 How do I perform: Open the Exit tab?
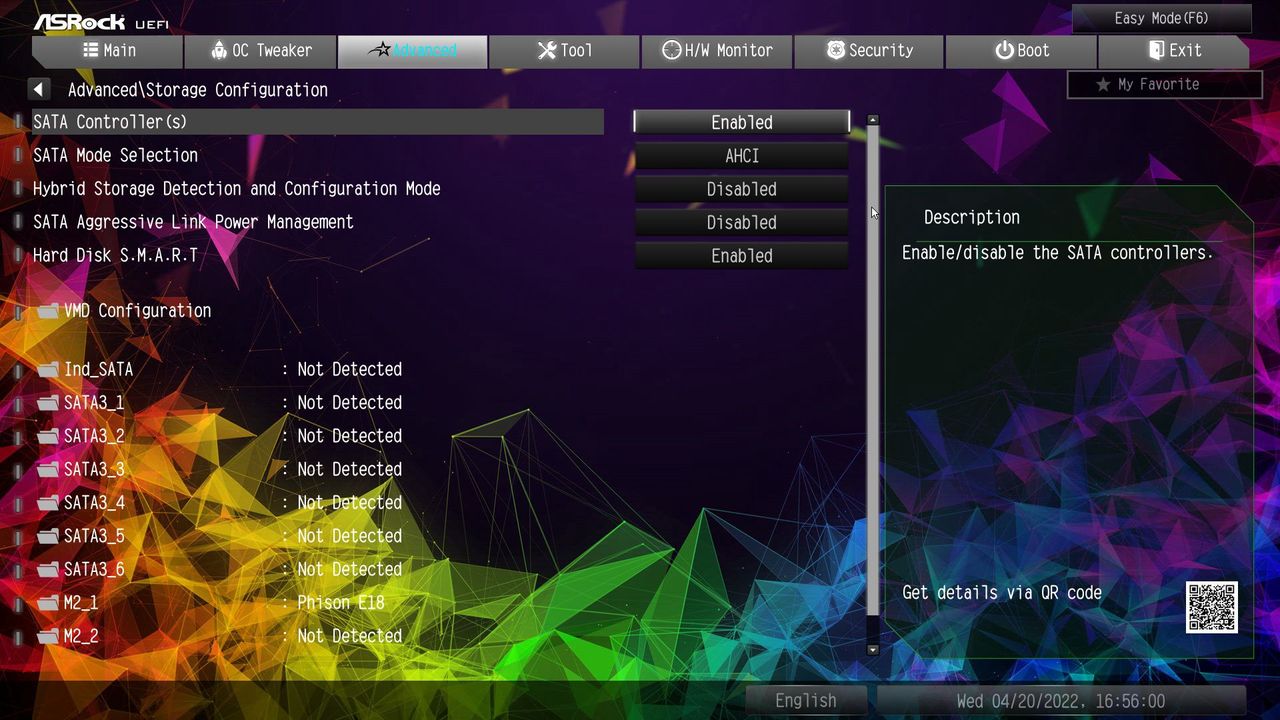tap(1173, 51)
